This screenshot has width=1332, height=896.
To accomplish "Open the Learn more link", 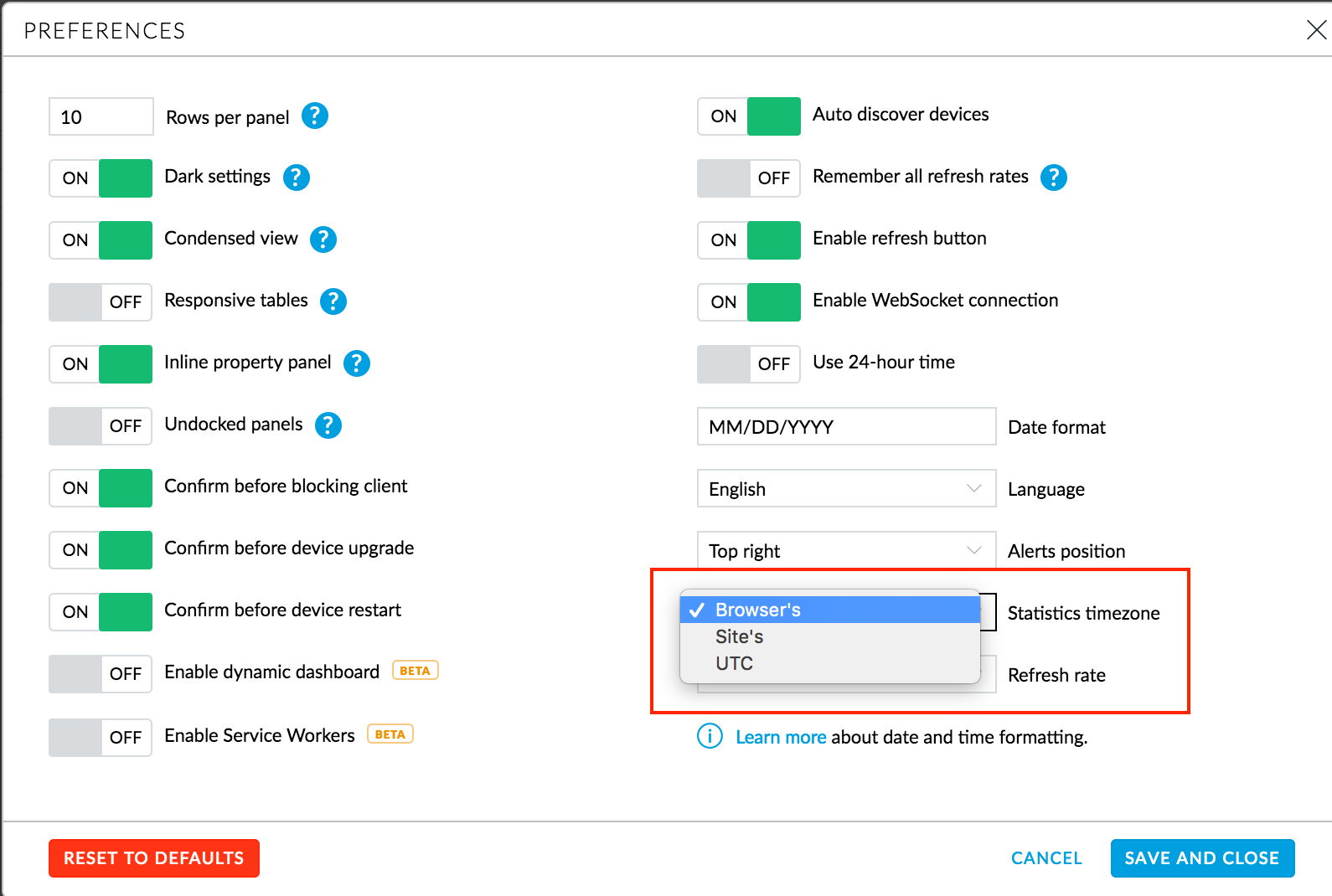I will 781,738.
